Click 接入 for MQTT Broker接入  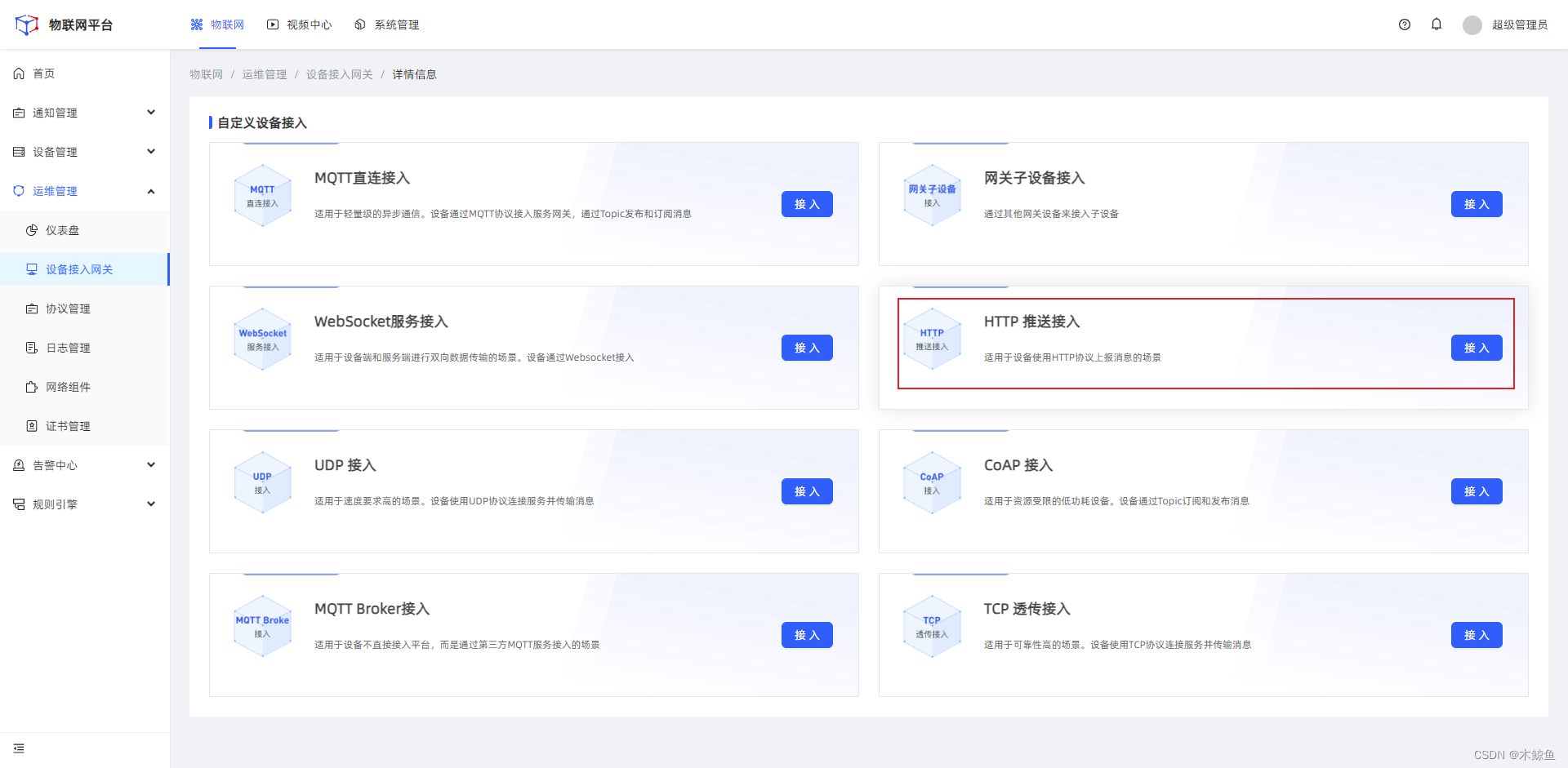(x=807, y=635)
